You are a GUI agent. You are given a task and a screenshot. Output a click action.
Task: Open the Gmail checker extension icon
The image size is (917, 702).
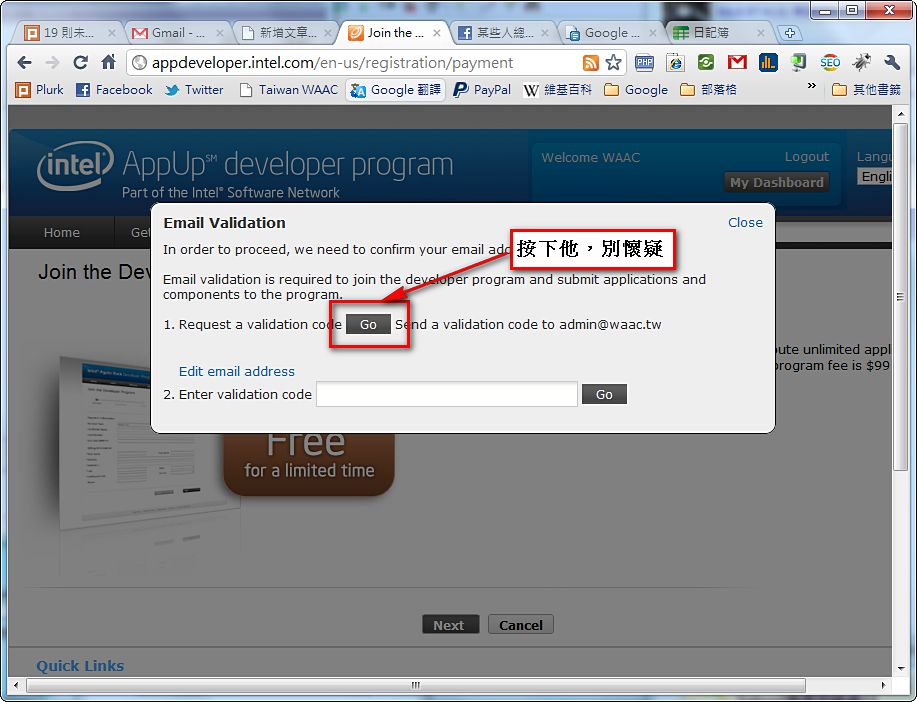click(737, 62)
